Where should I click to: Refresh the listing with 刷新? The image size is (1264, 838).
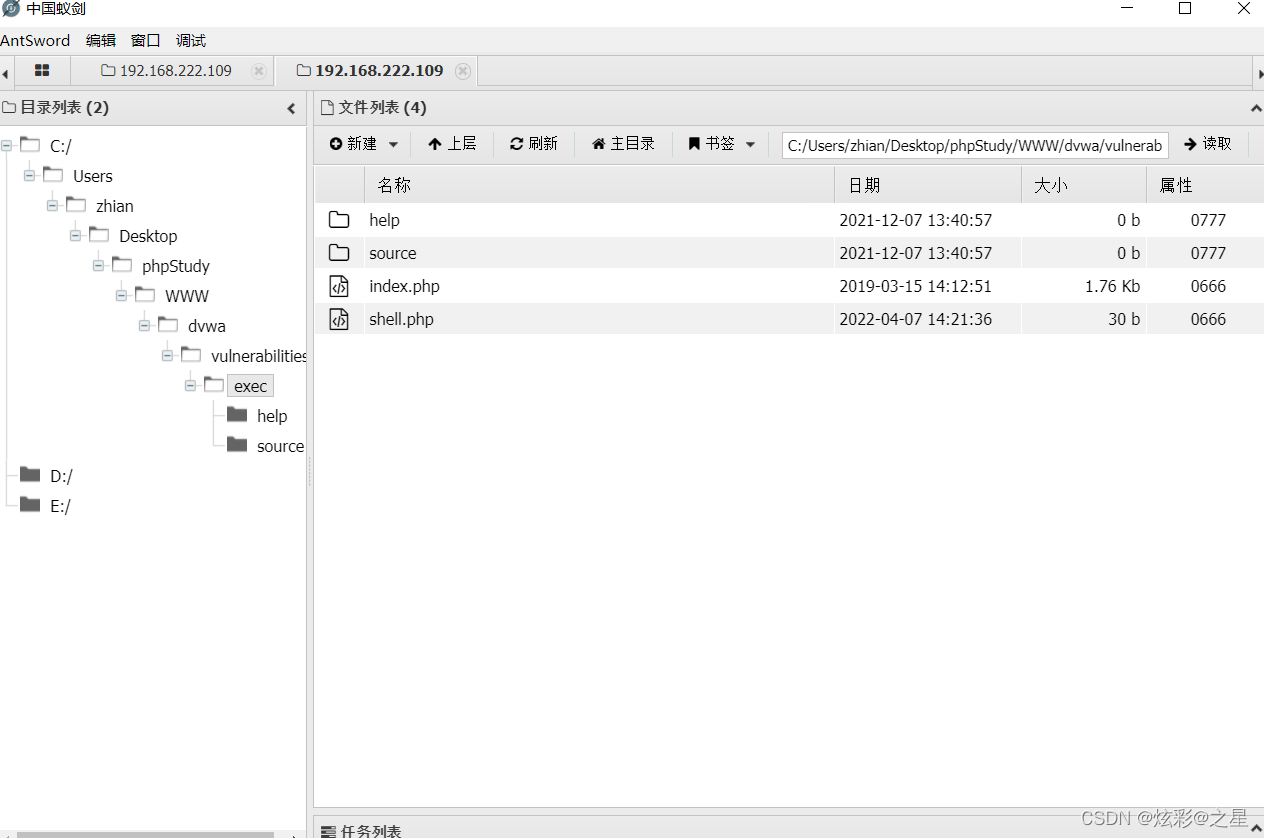click(x=534, y=144)
